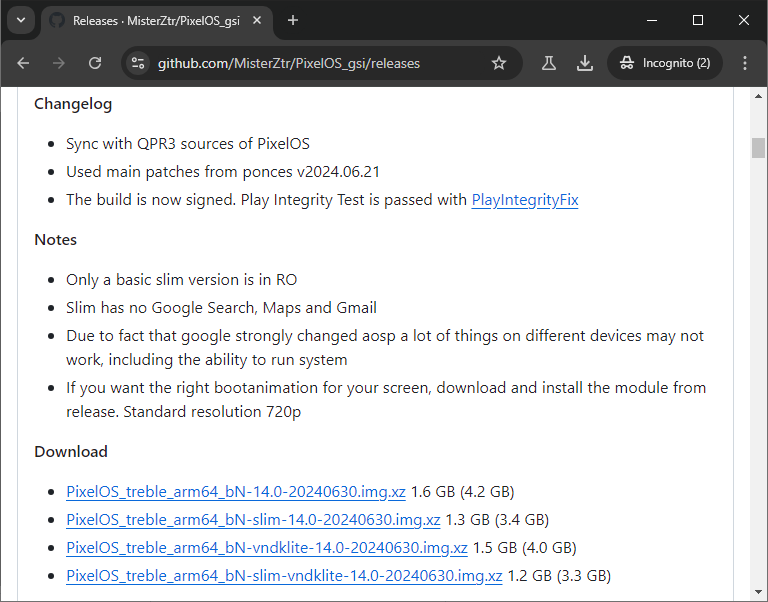Image resolution: width=768 pixels, height=602 pixels.
Task: Click the Notes heading
Action: coord(55,240)
